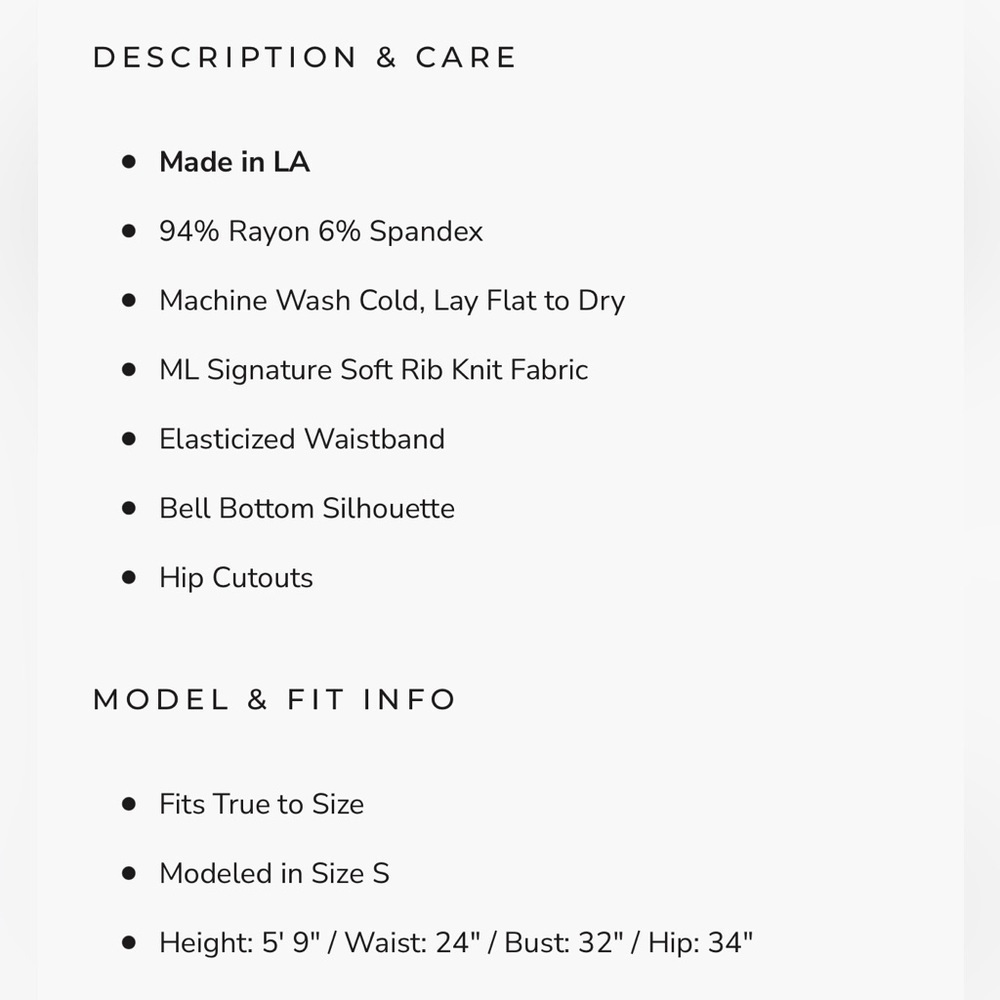The image size is (1000, 1000).
Task: Click ML Signature Soft Rib Knit Fabric
Action: [374, 370]
